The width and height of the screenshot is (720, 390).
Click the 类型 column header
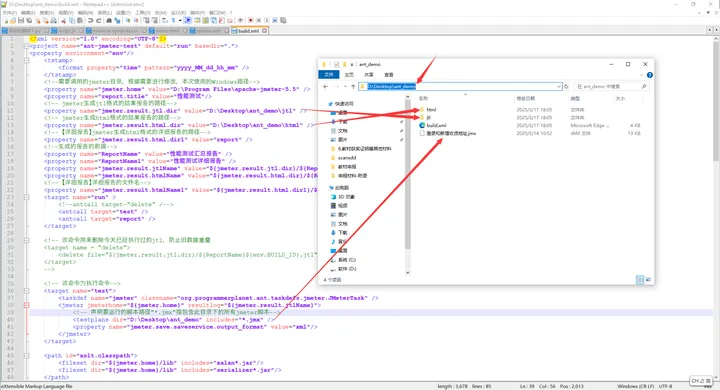575,98
